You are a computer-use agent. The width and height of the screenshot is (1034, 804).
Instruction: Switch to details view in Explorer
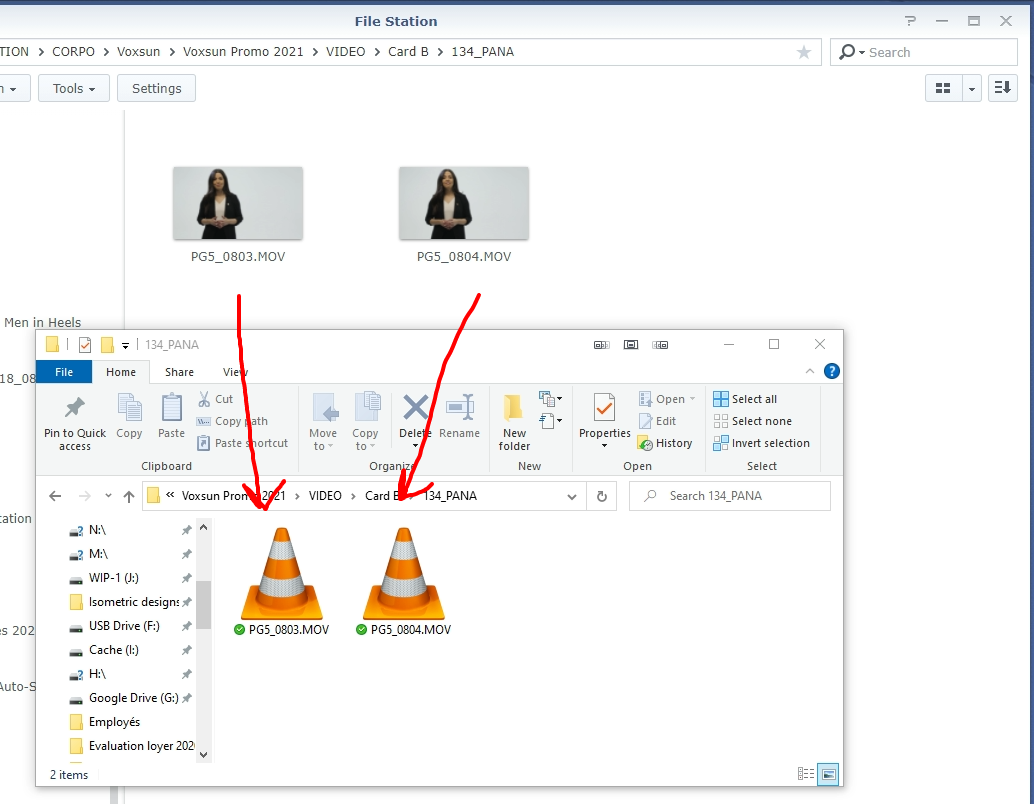pyautogui.click(x=805, y=774)
